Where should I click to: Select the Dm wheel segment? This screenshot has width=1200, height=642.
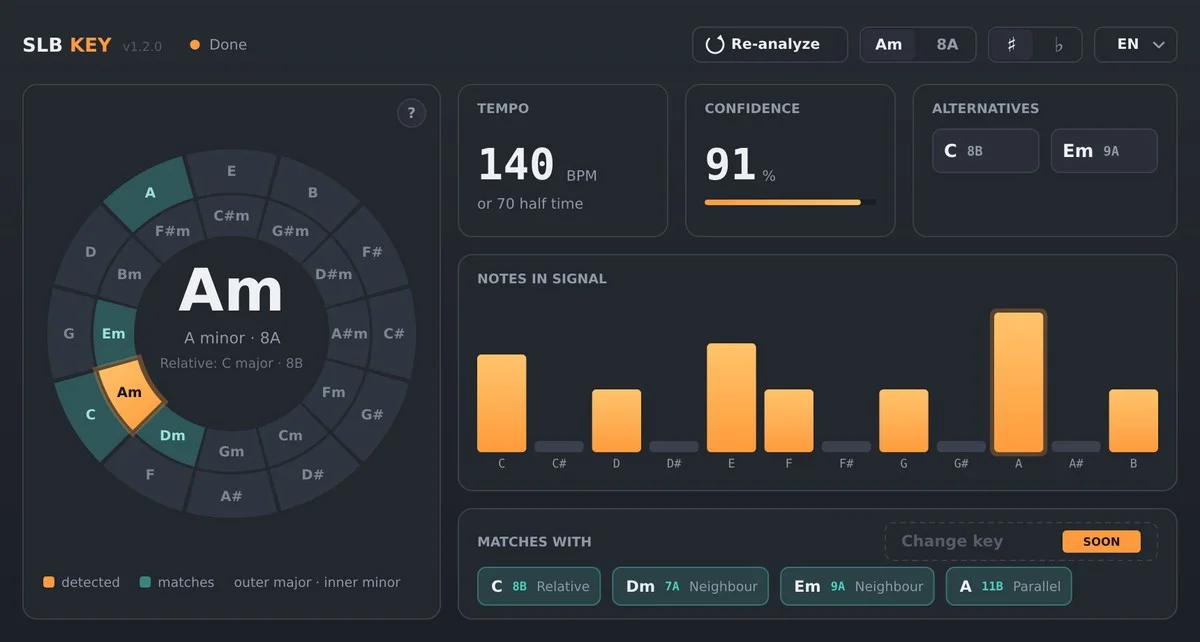(172, 435)
